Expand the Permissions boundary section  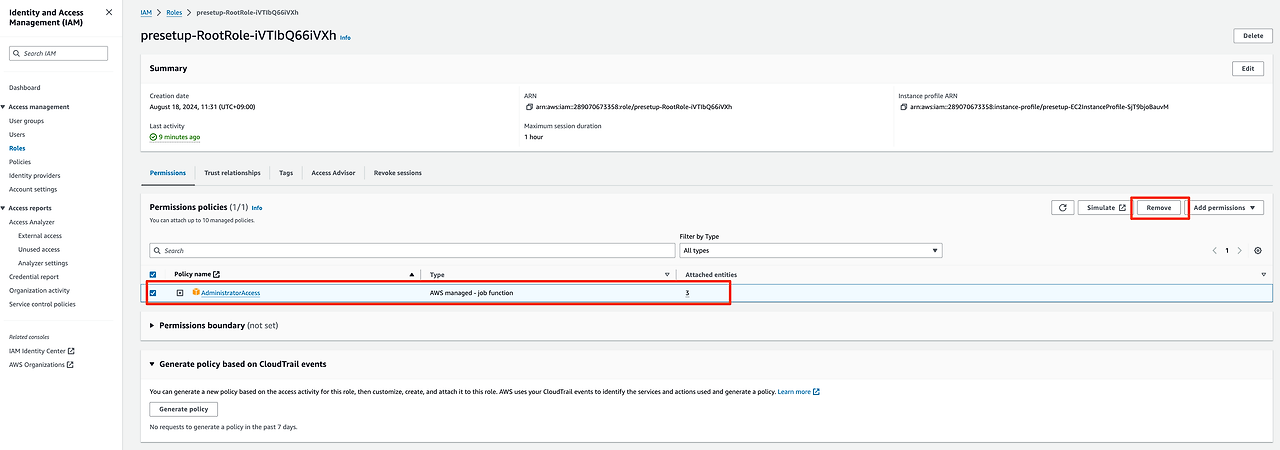152,325
